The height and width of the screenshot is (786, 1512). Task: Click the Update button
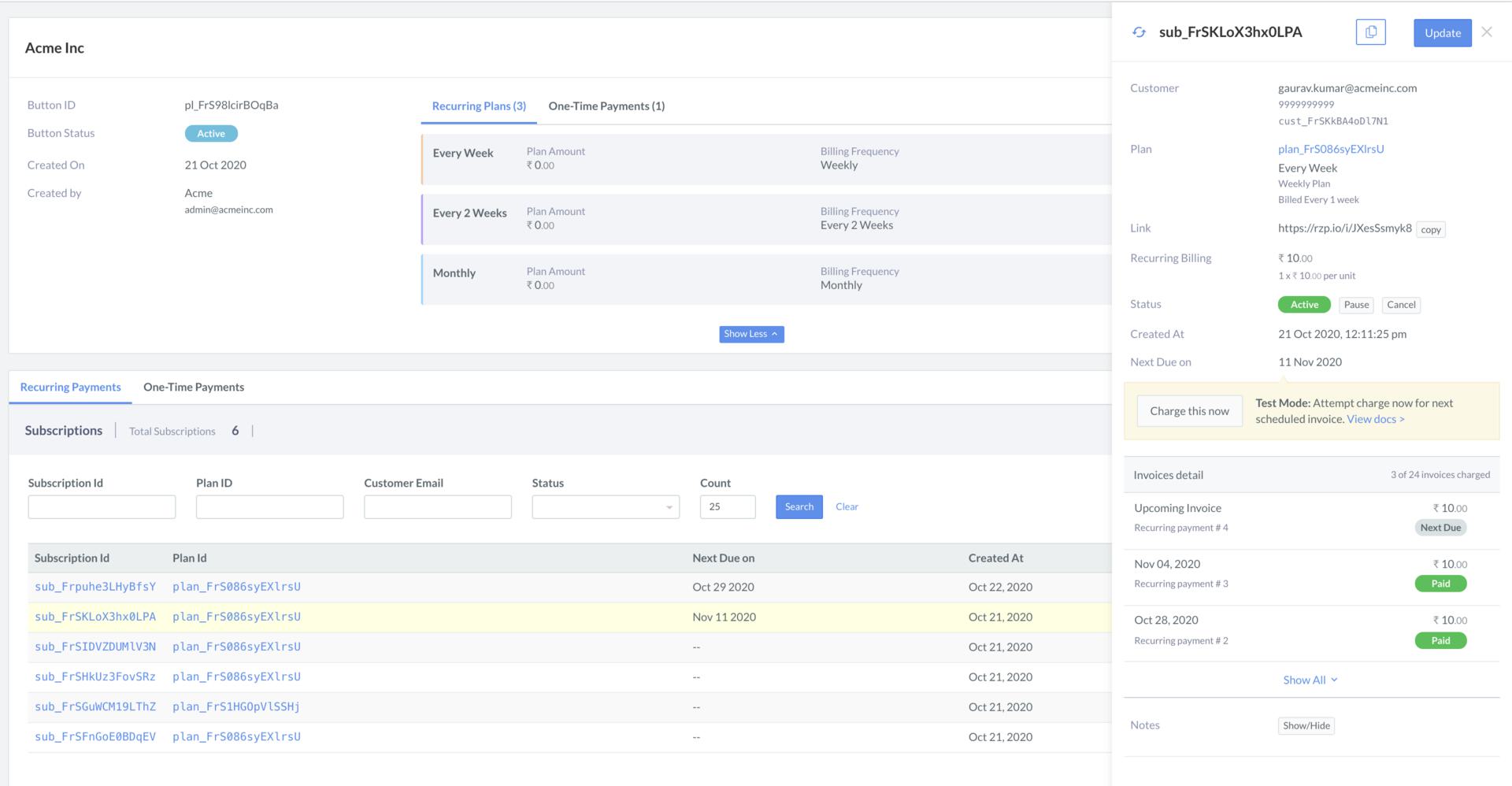coord(1442,32)
